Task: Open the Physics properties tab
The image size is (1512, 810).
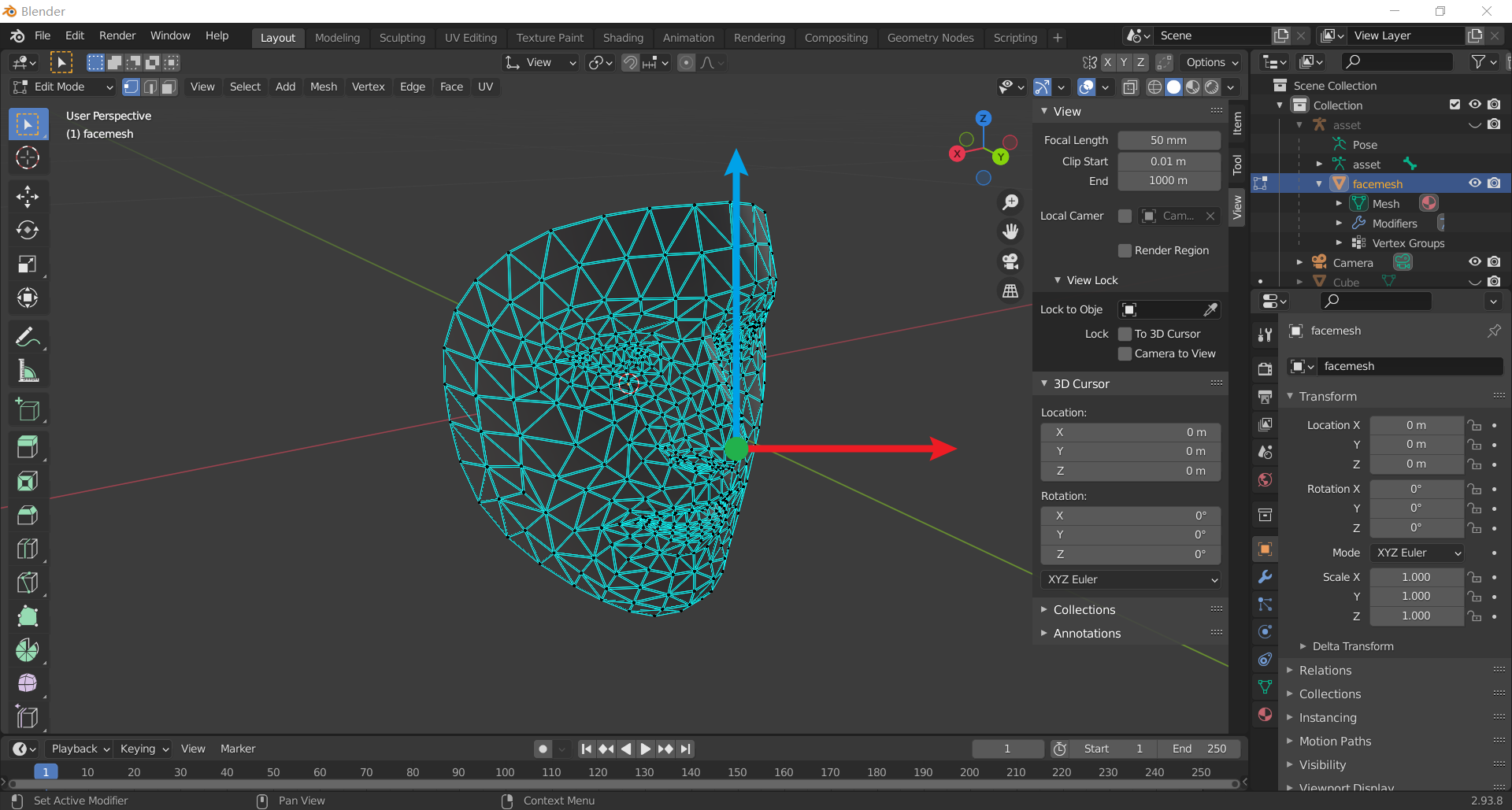Action: (1265, 632)
